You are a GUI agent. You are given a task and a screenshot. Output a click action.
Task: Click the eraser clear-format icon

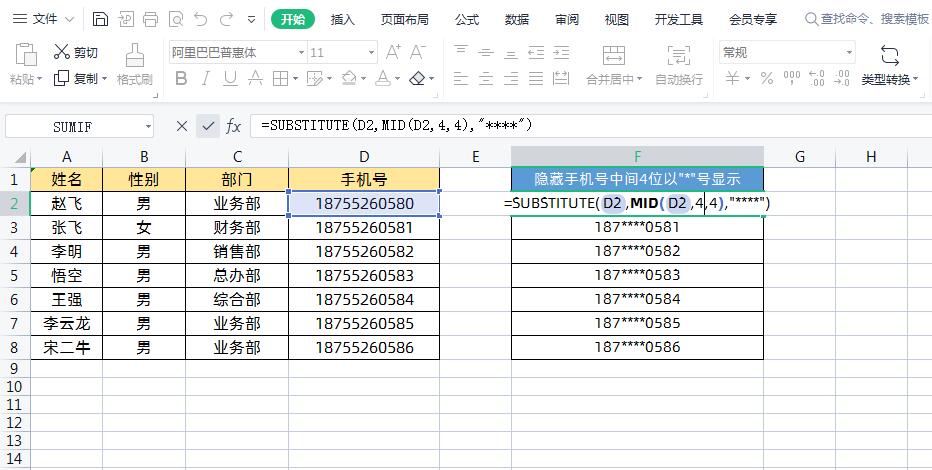click(x=418, y=78)
